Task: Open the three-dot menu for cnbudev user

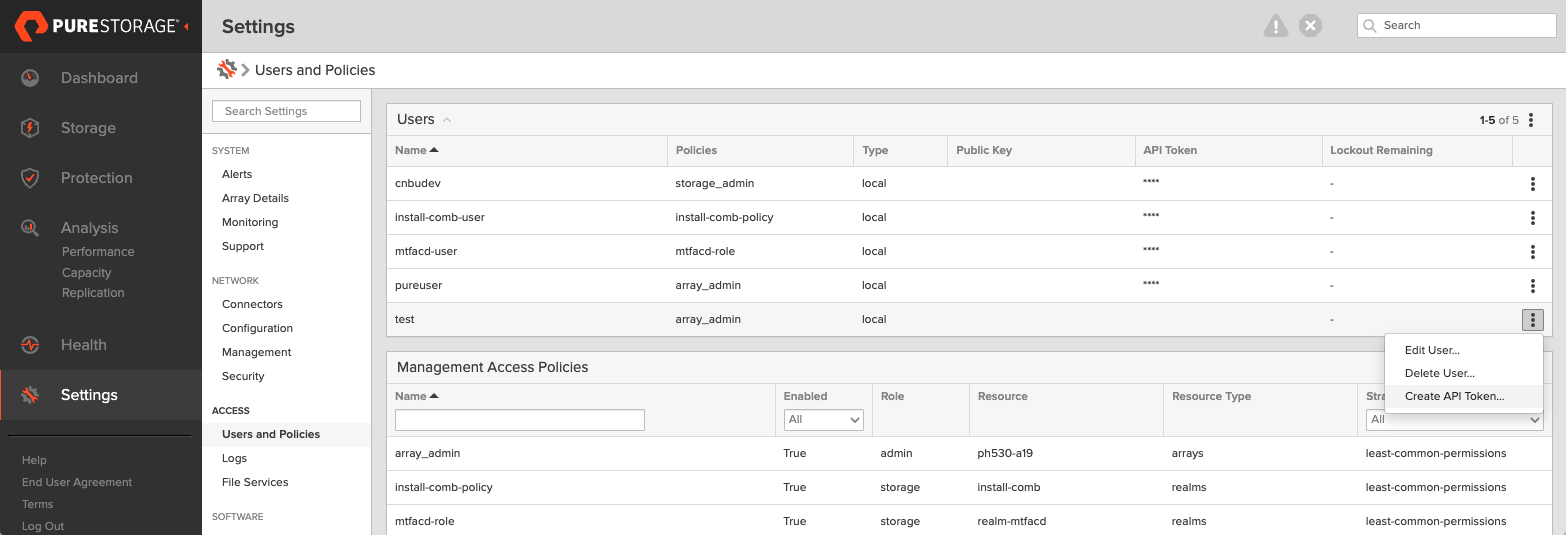Action: click(x=1532, y=184)
